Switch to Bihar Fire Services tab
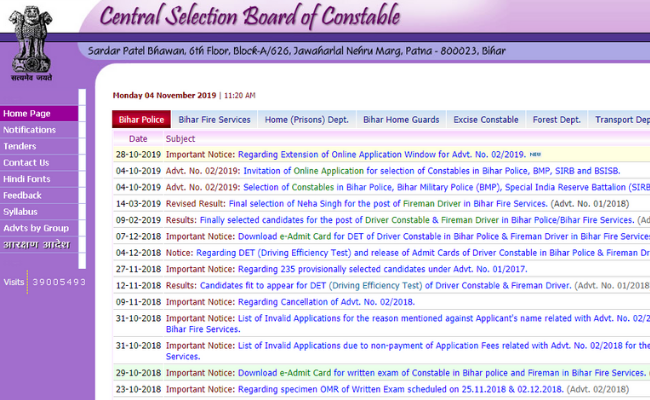 click(214, 120)
